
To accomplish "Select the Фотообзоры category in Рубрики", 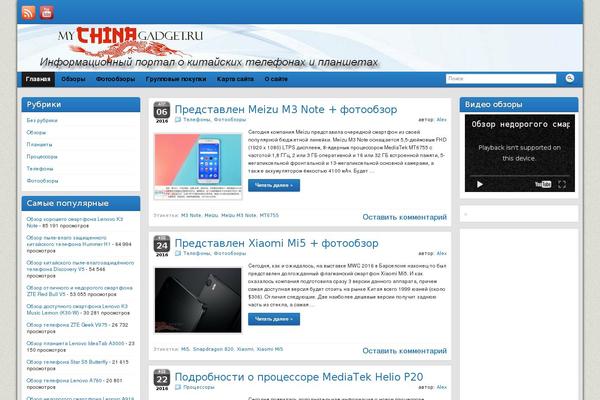I will (x=42, y=181).
